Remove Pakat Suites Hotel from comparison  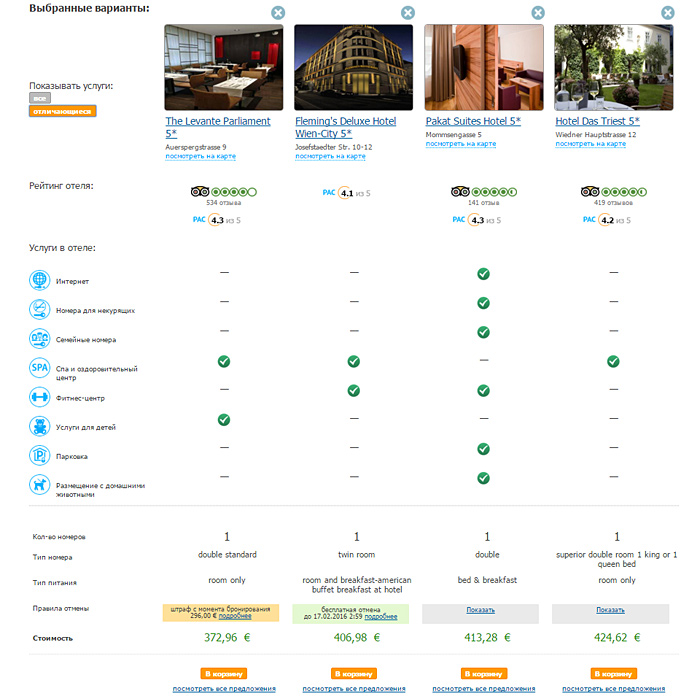538,13
